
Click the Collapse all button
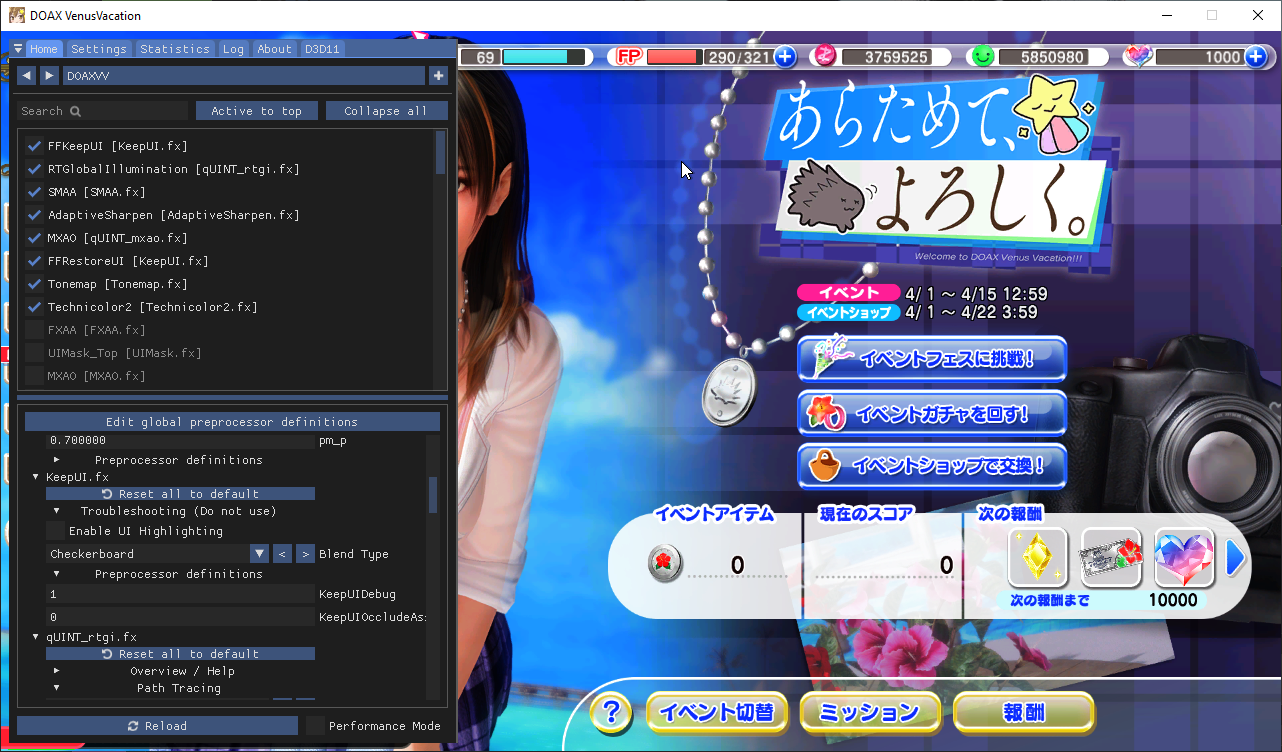[x=386, y=111]
